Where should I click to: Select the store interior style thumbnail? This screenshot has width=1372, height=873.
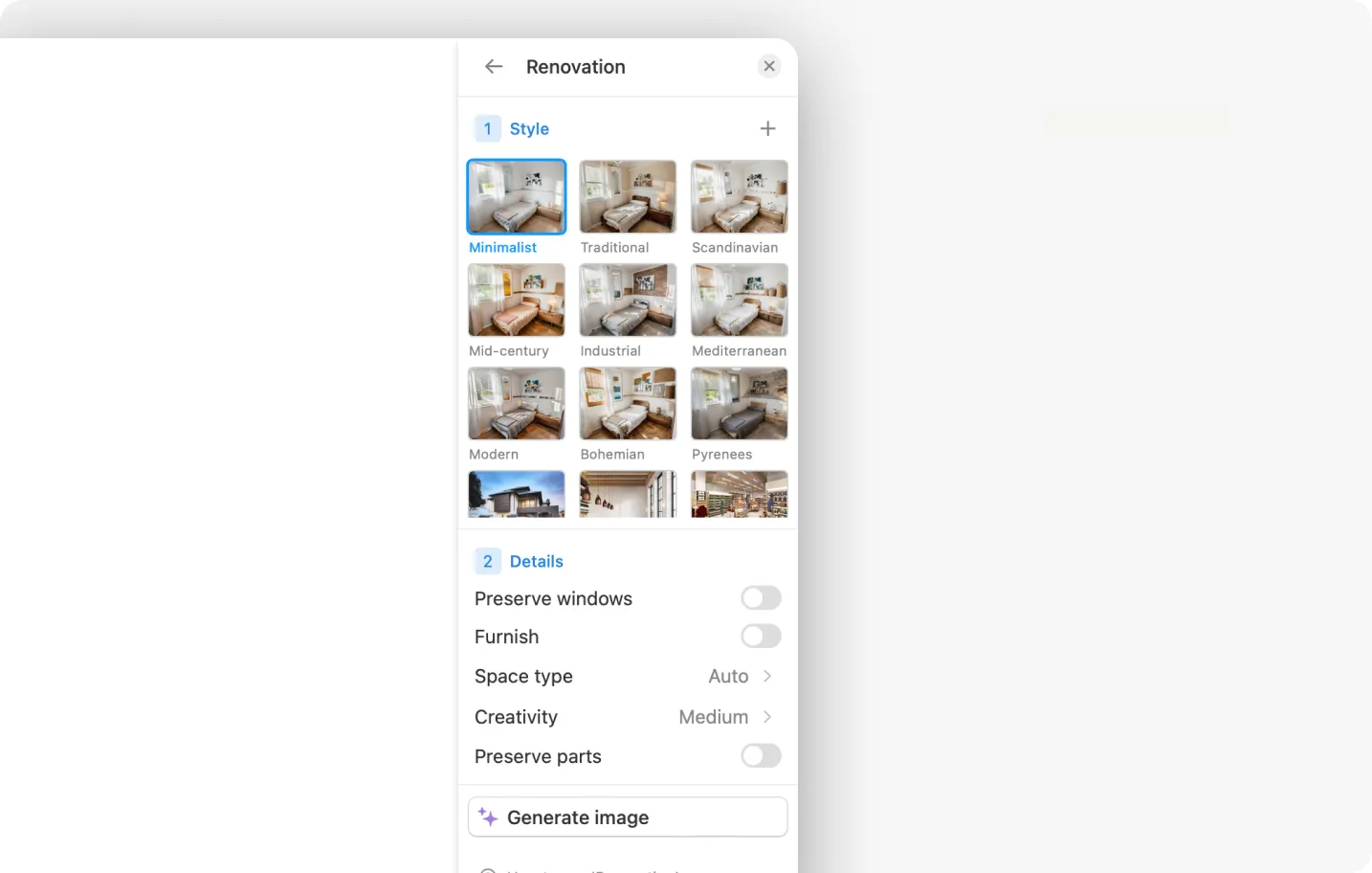tap(740, 494)
